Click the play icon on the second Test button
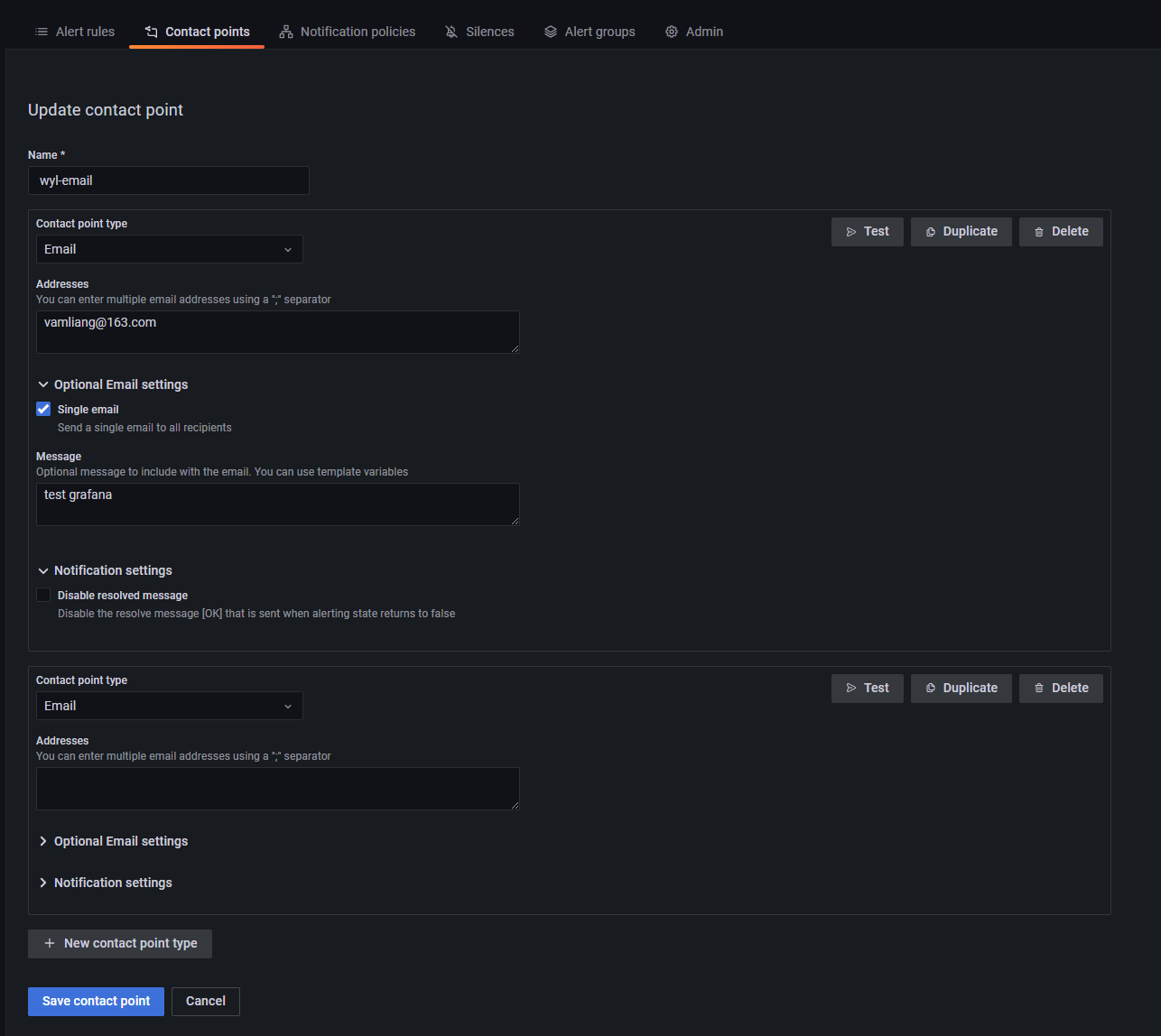This screenshot has height=1036, width=1161. (851, 689)
